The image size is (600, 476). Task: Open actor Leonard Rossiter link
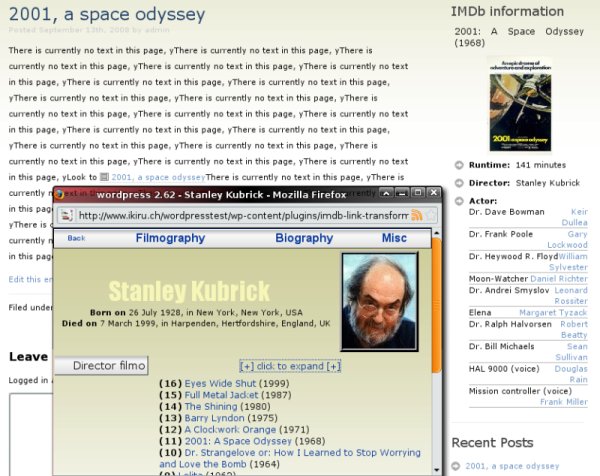(571, 295)
